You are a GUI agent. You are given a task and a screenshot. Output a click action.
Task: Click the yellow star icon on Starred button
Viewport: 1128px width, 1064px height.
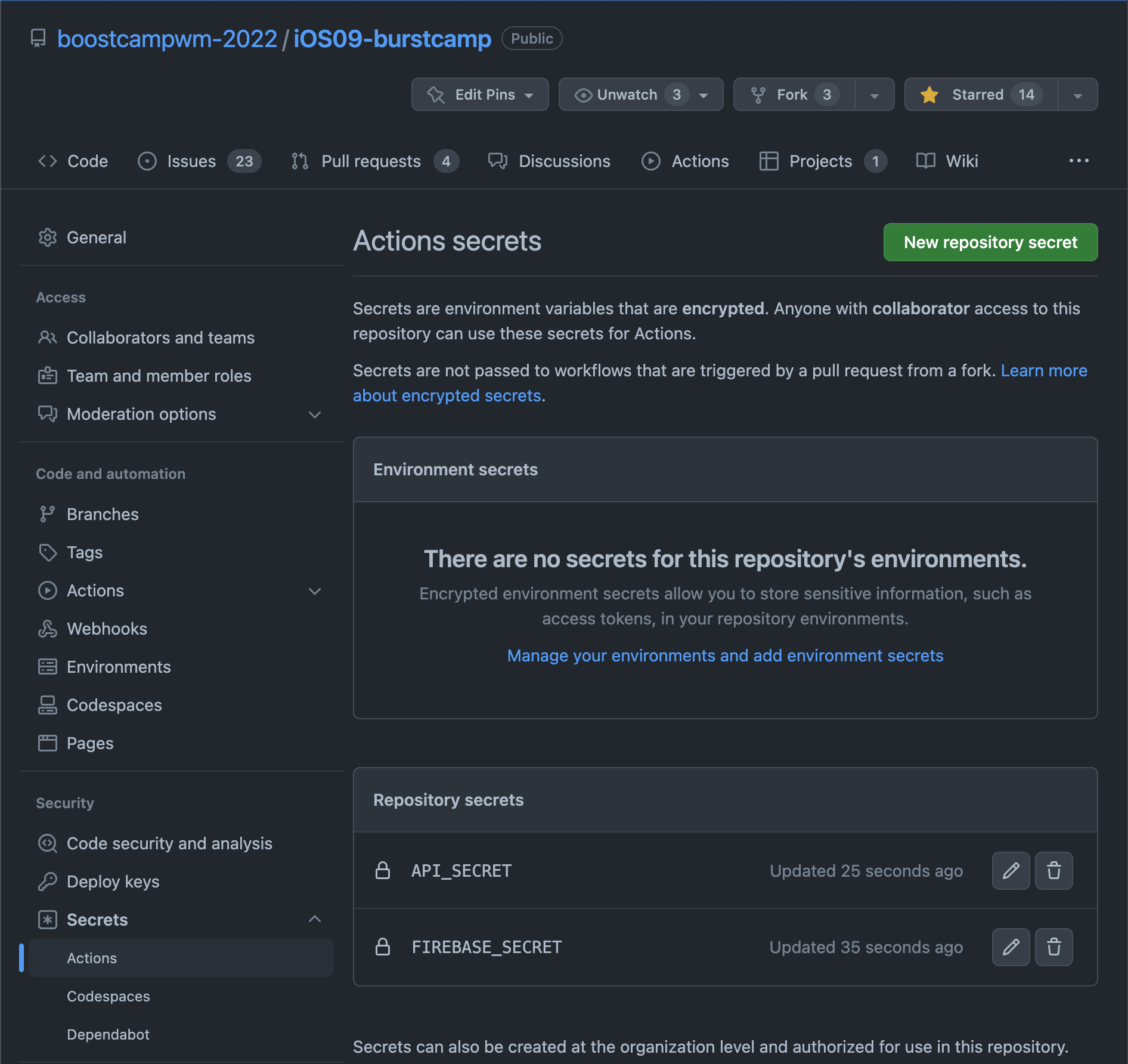[929, 94]
